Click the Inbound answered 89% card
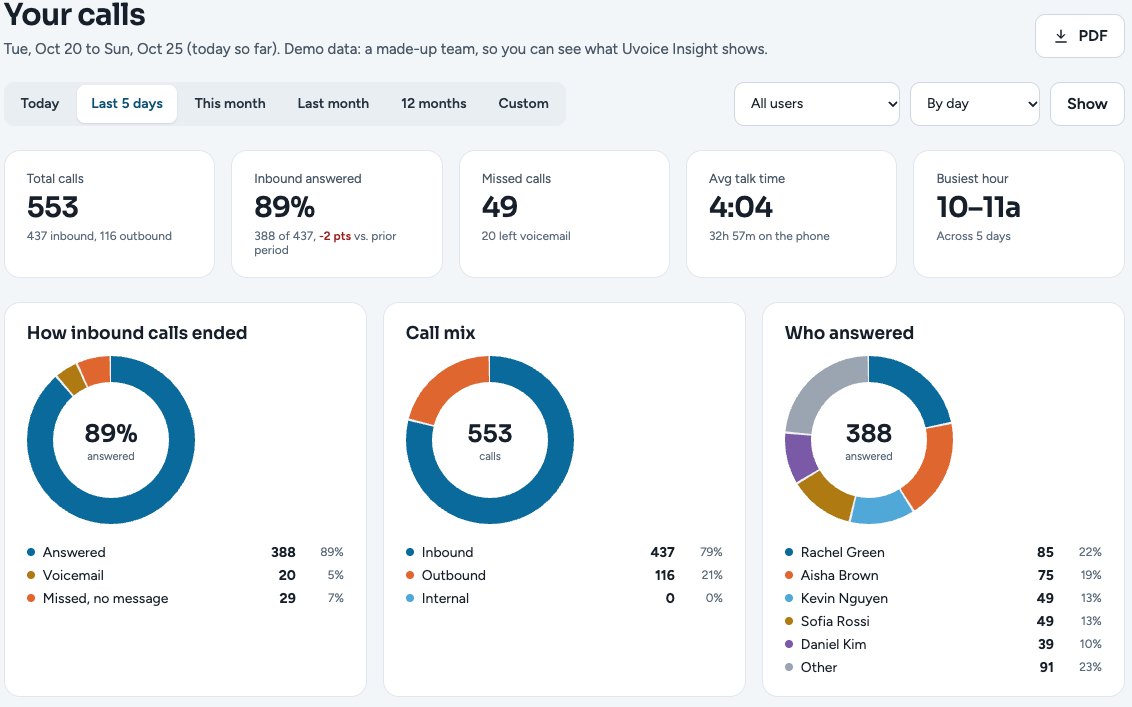This screenshot has width=1132, height=707. click(336, 214)
